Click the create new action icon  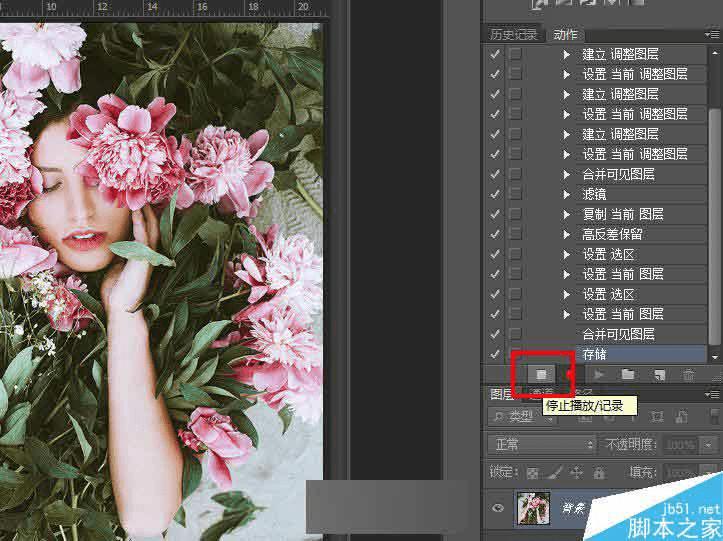click(x=659, y=375)
